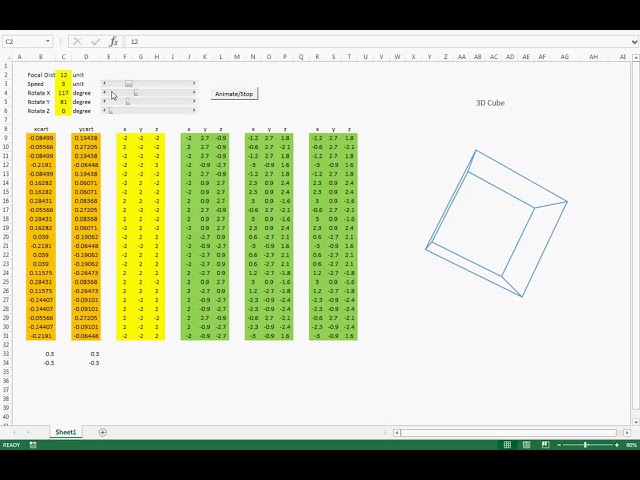Switch to Page Break Preview in the status bar
Screen dimensions: 640x480
(545, 445)
